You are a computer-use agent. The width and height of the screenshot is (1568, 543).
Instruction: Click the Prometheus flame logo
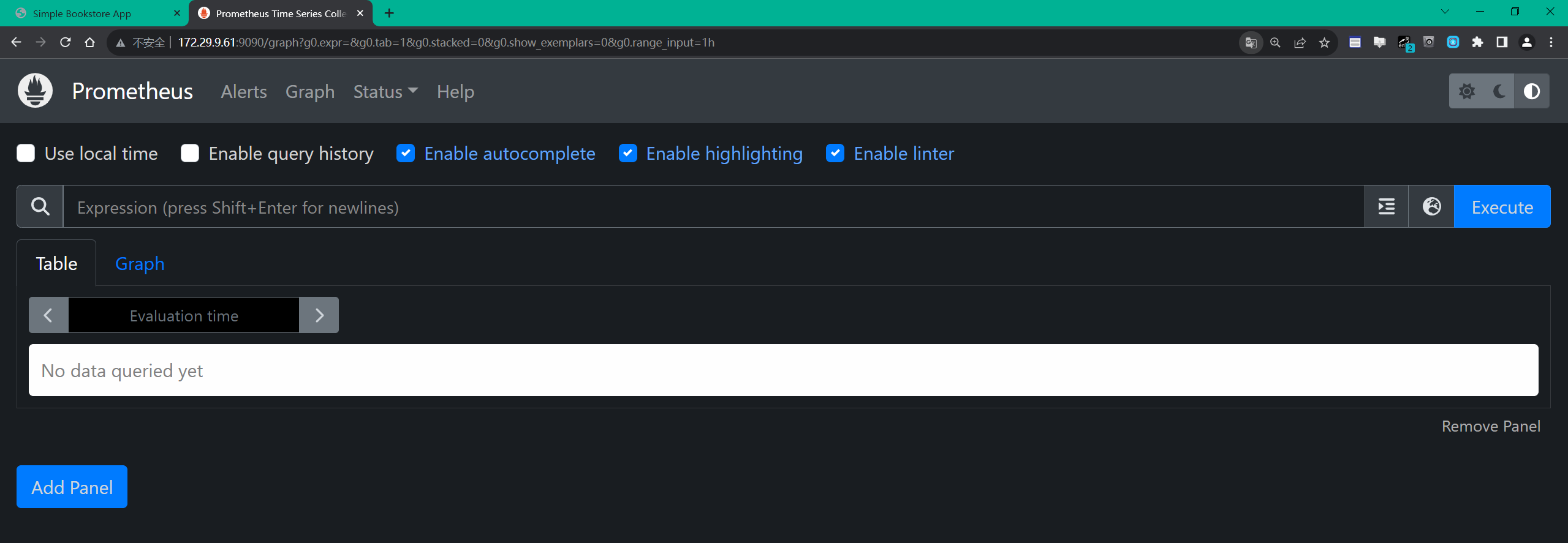tap(35, 91)
